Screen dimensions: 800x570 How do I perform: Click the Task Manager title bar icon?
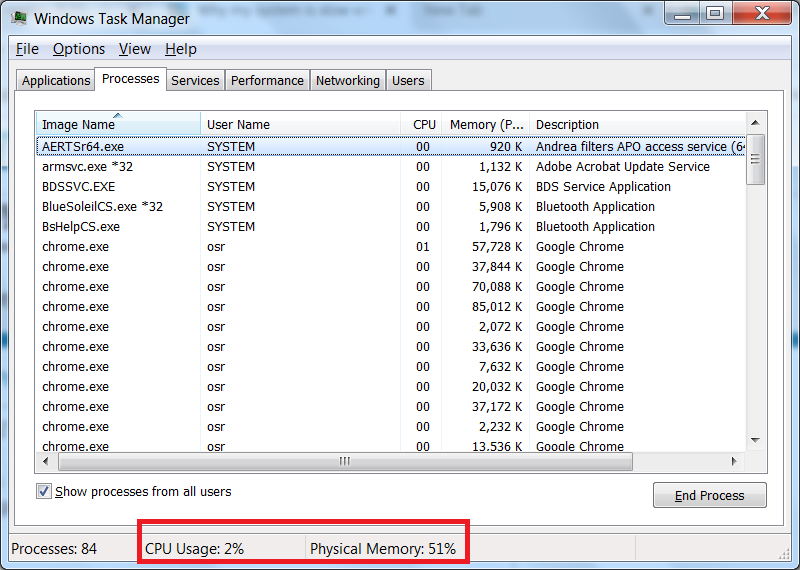tap(19, 18)
